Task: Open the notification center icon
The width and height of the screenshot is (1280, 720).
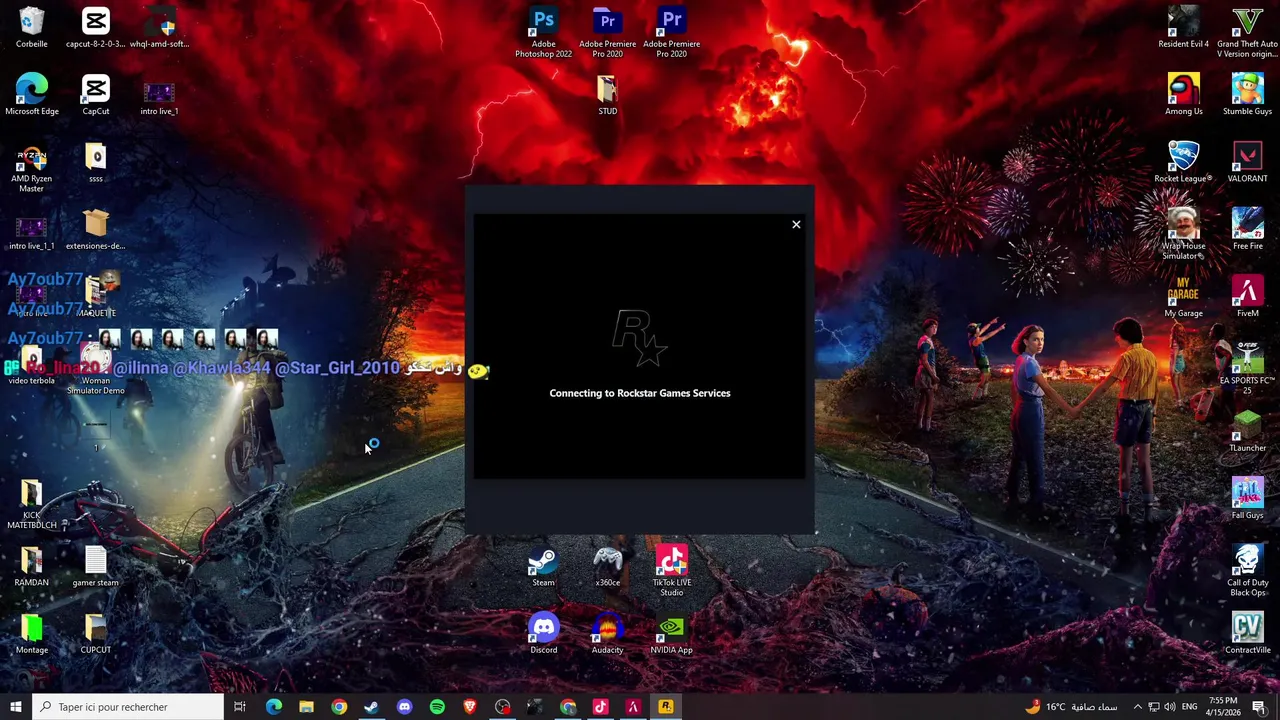Action: coord(1259,707)
